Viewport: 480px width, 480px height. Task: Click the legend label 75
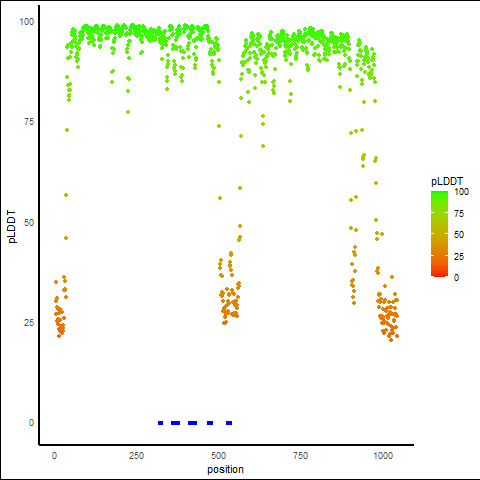(459, 213)
